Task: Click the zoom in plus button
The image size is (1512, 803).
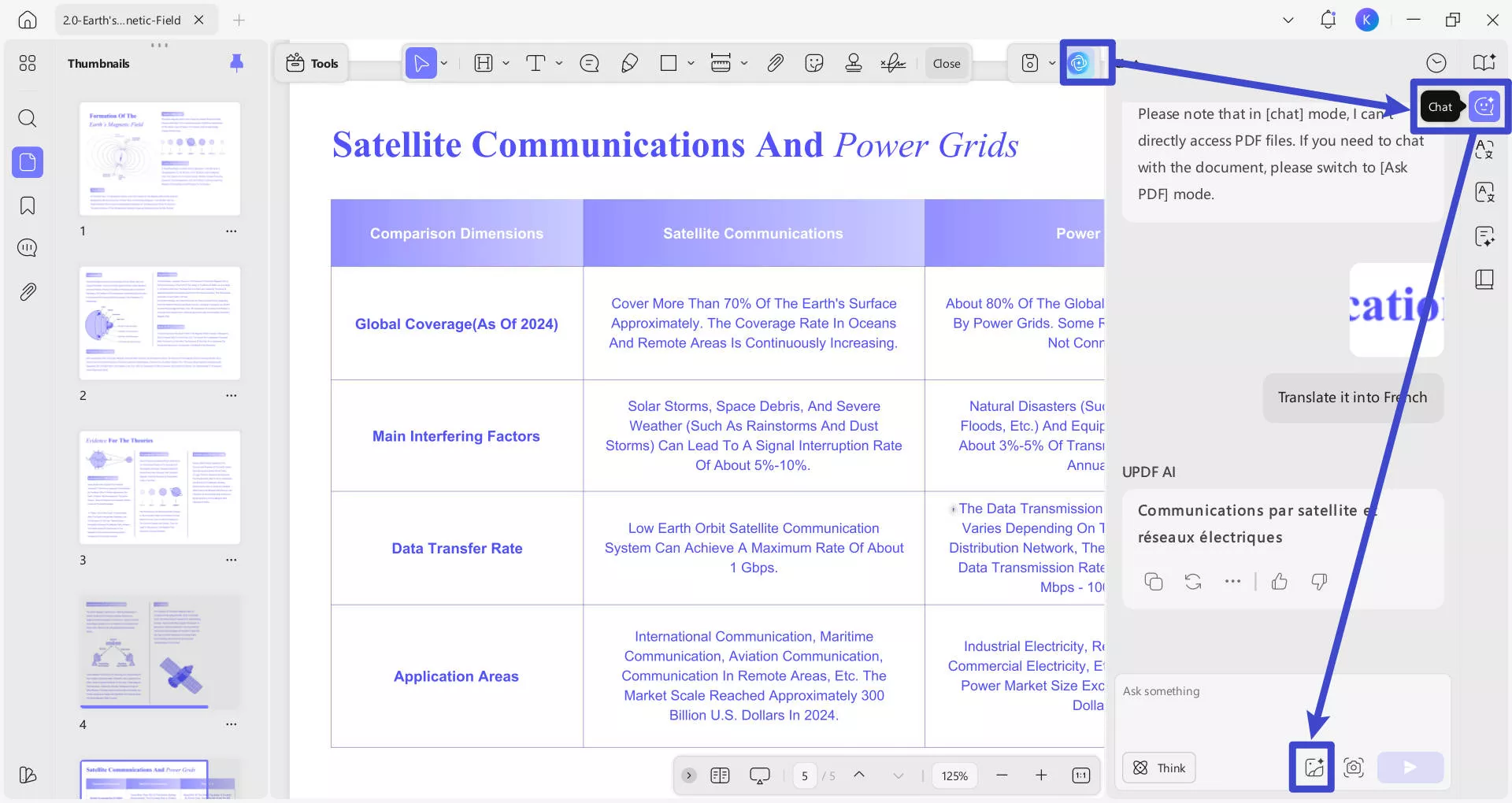Action: 1040,775
